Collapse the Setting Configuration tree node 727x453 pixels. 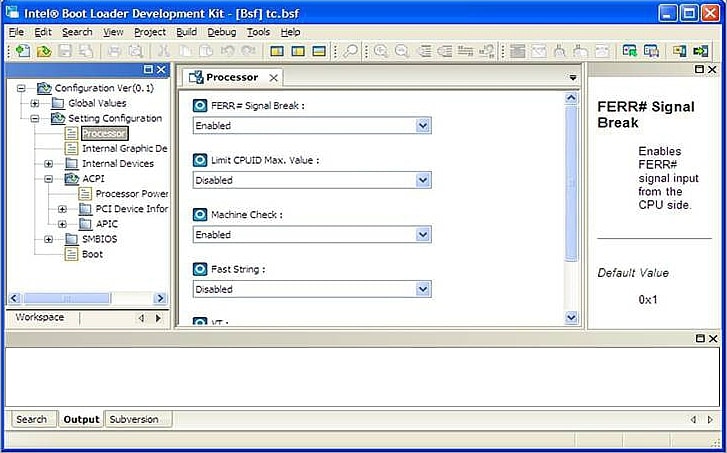coord(35,119)
